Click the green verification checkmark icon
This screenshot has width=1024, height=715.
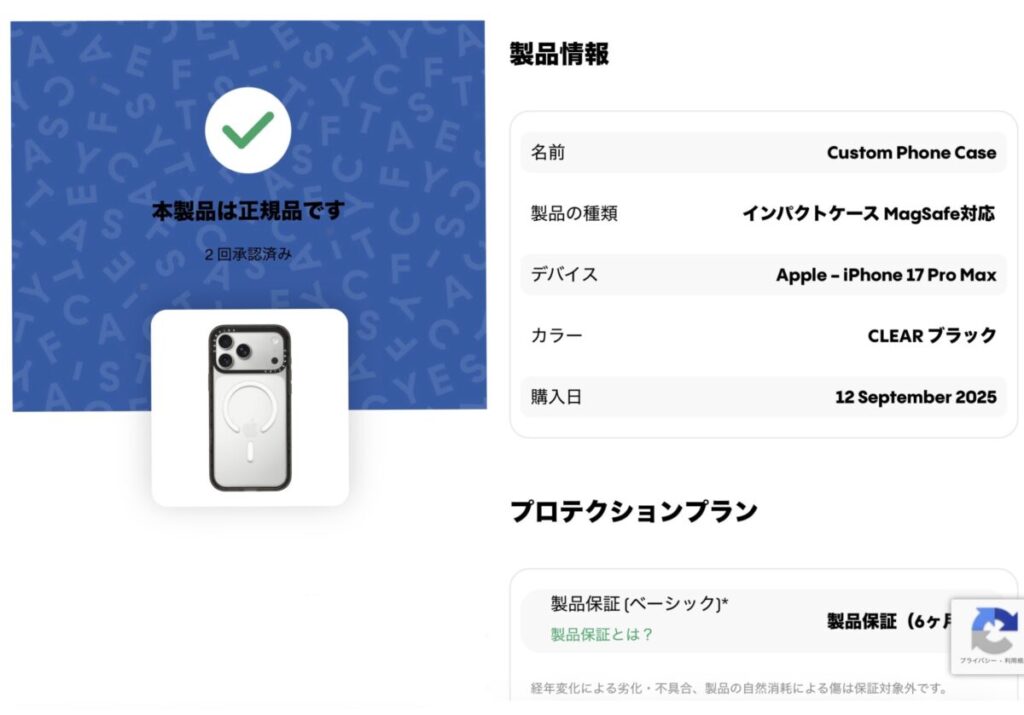[248, 129]
